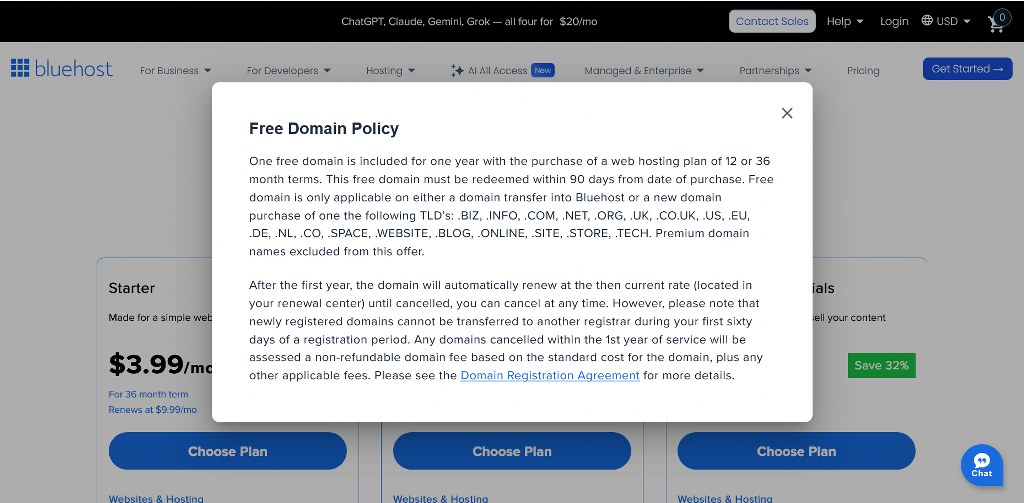Screen dimensions: 1024x503
Task: Click 'For 36 month term' text
Action: 148,394
